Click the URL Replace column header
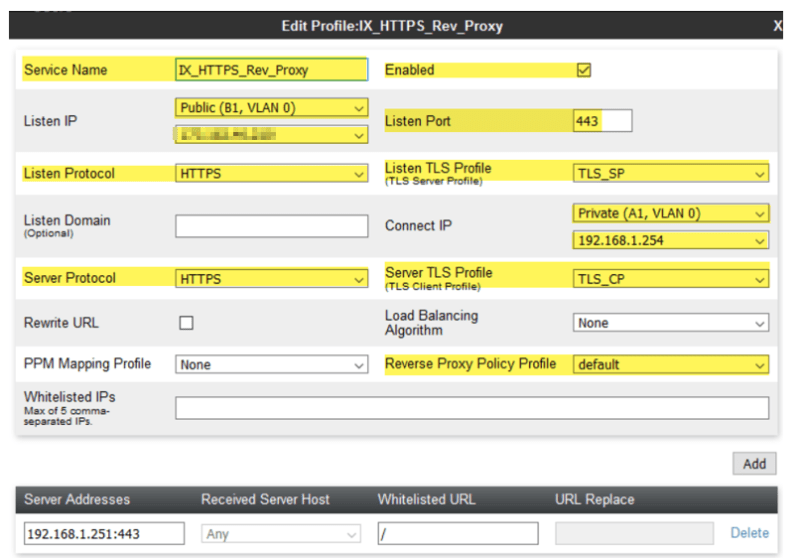800x558 pixels. (595, 499)
